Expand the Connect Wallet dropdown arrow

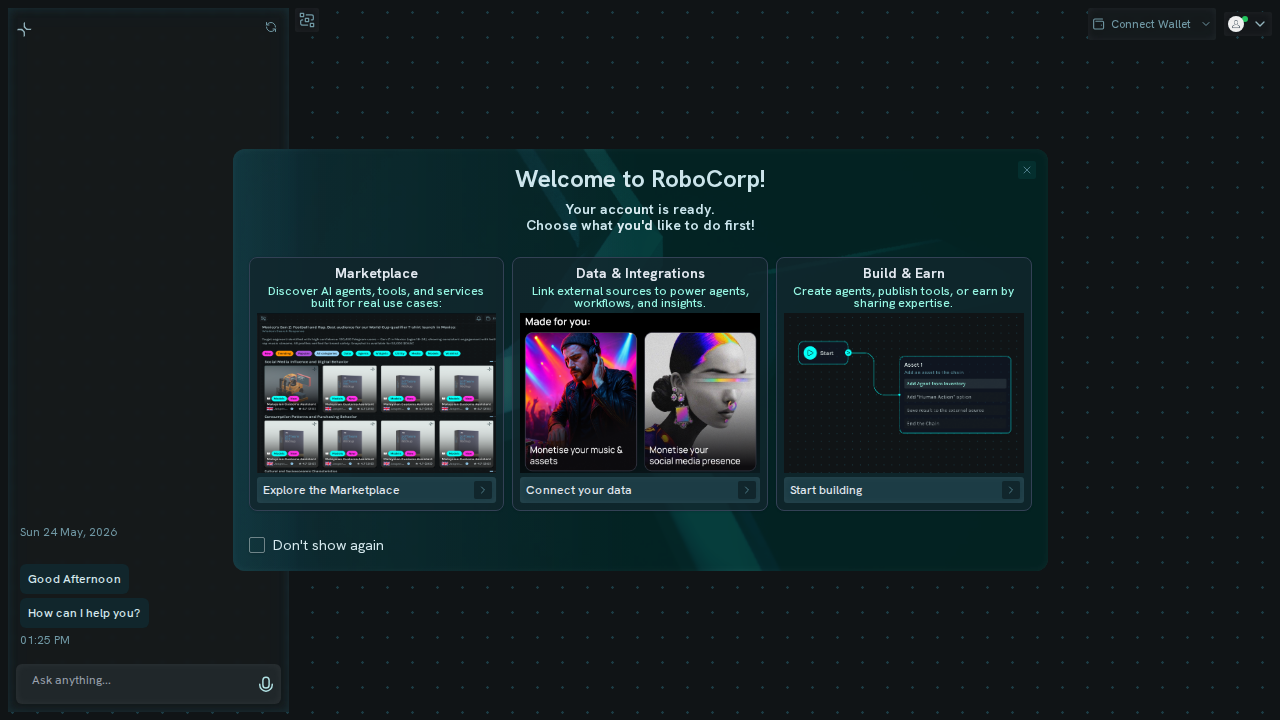[x=1206, y=24]
